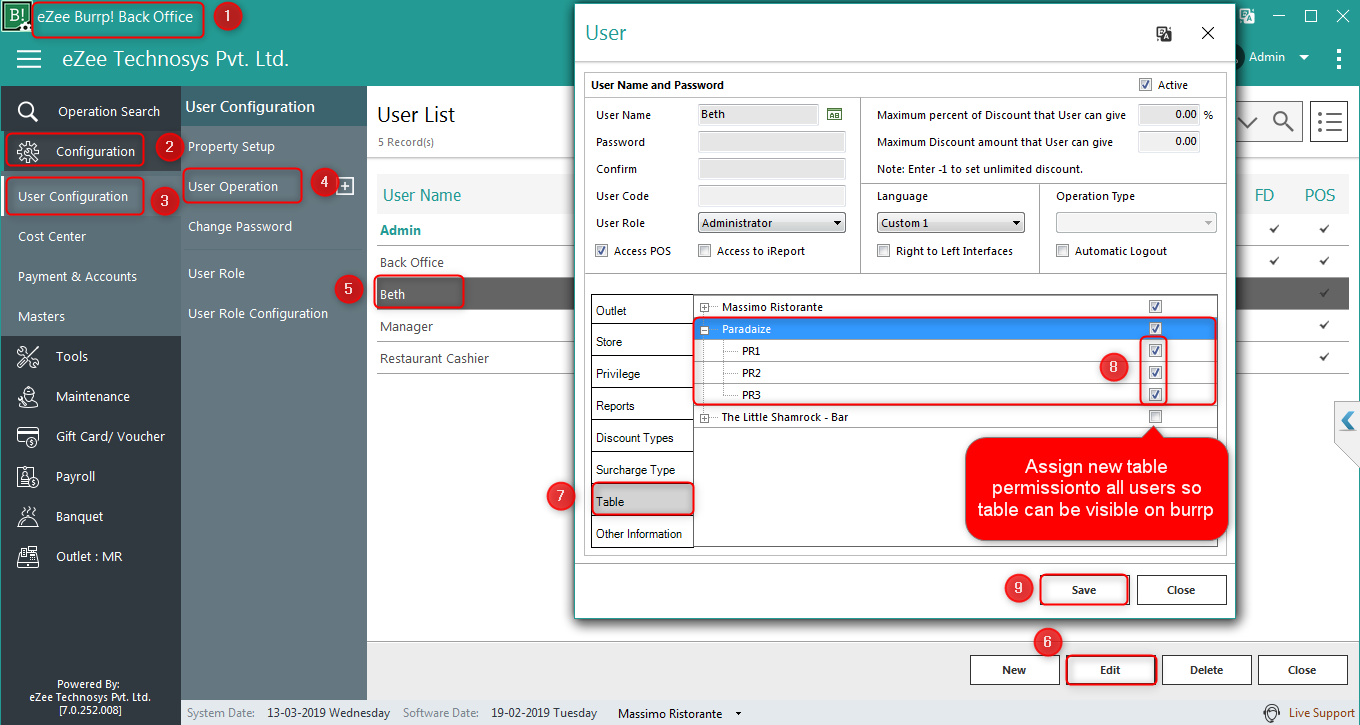Expand the chevron next to search in User List
The height and width of the screenshot is (725, 1360).
pos(1247,122)
